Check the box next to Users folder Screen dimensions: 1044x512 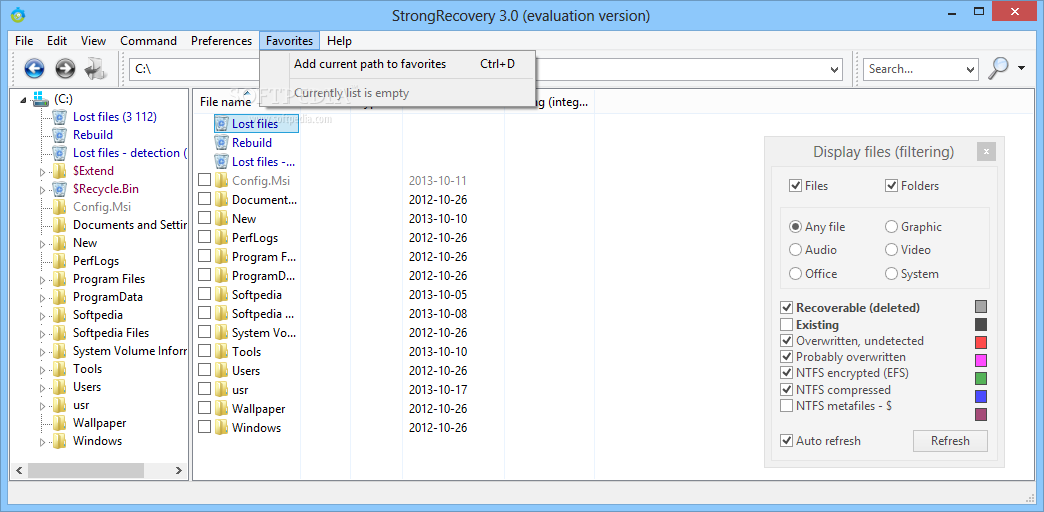[204, 370]
